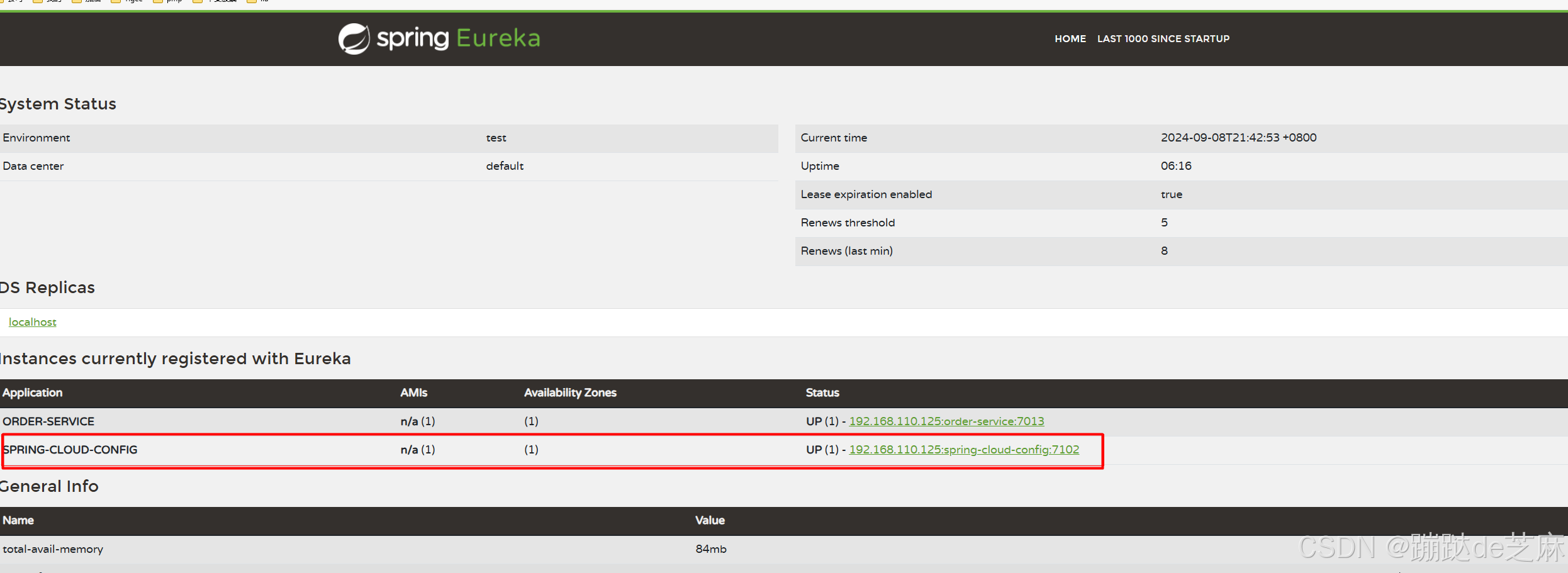Click the Name header under General Info

pyautogui.click(x=18, y=520)
